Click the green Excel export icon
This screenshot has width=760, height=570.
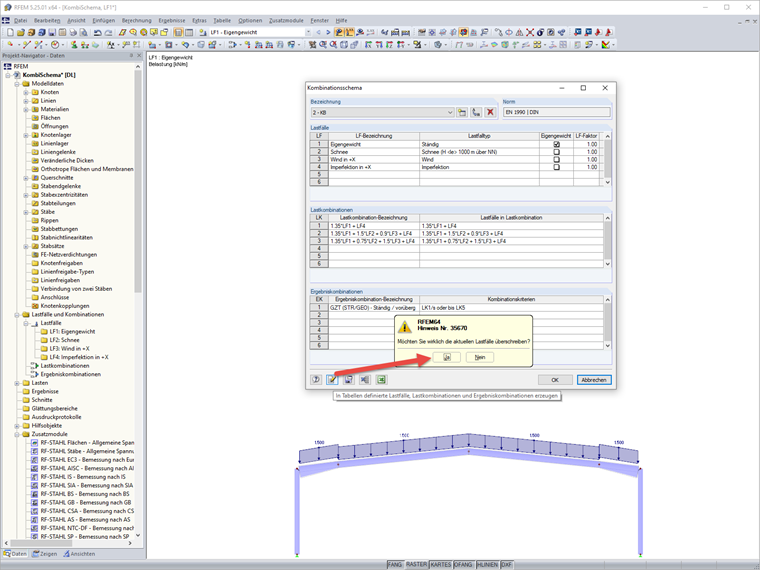(381, 380)
